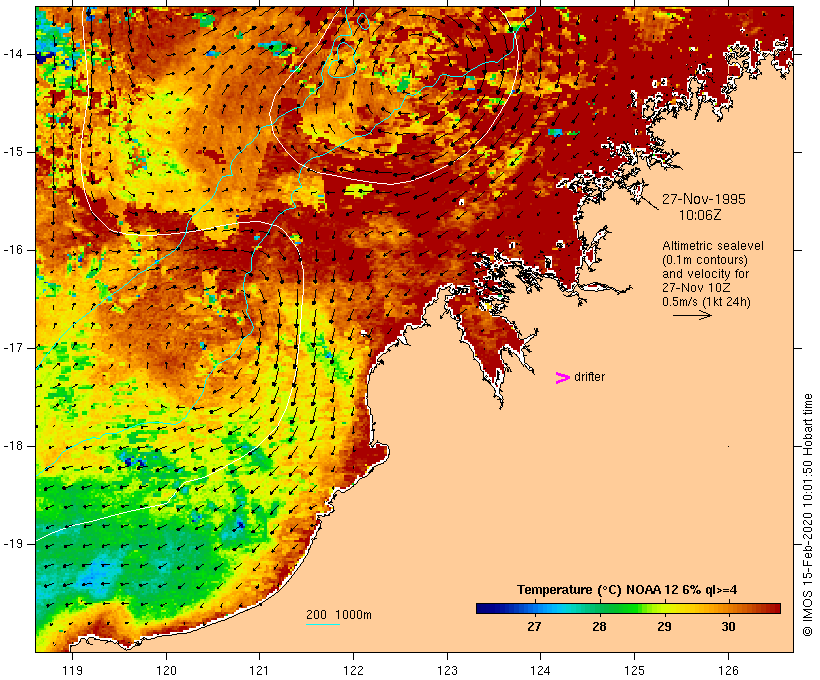Click the longitude label 125
Screen dimensions: 820x680
click(635, 670)
